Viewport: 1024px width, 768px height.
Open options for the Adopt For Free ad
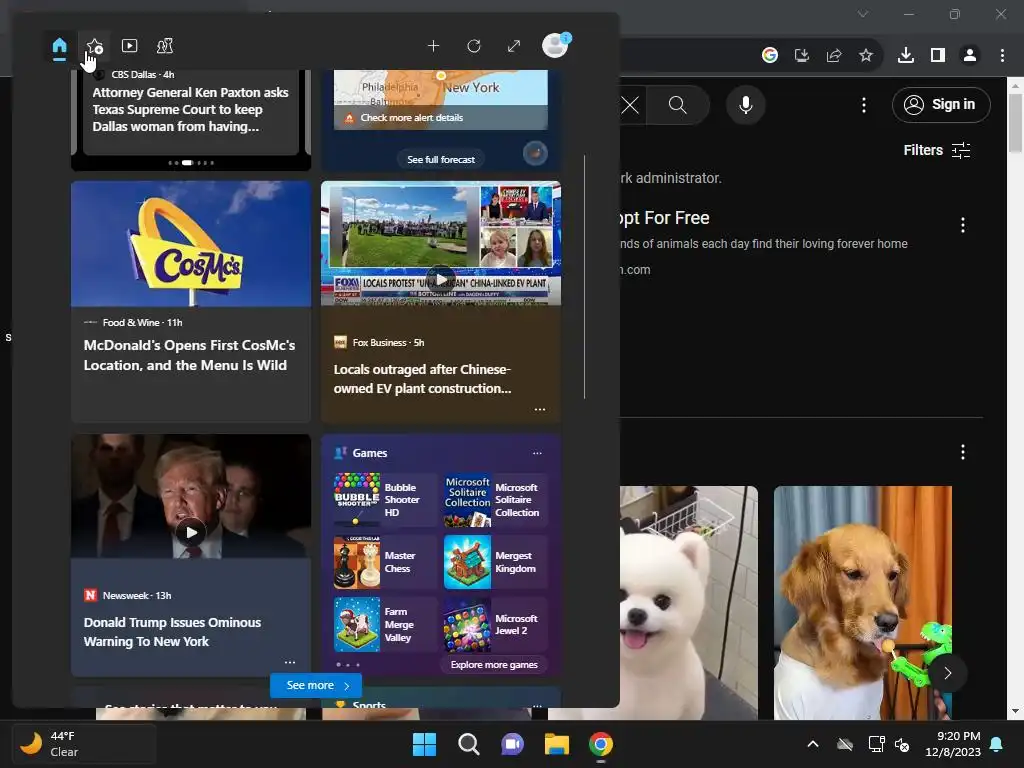click(x=963, y=225)
